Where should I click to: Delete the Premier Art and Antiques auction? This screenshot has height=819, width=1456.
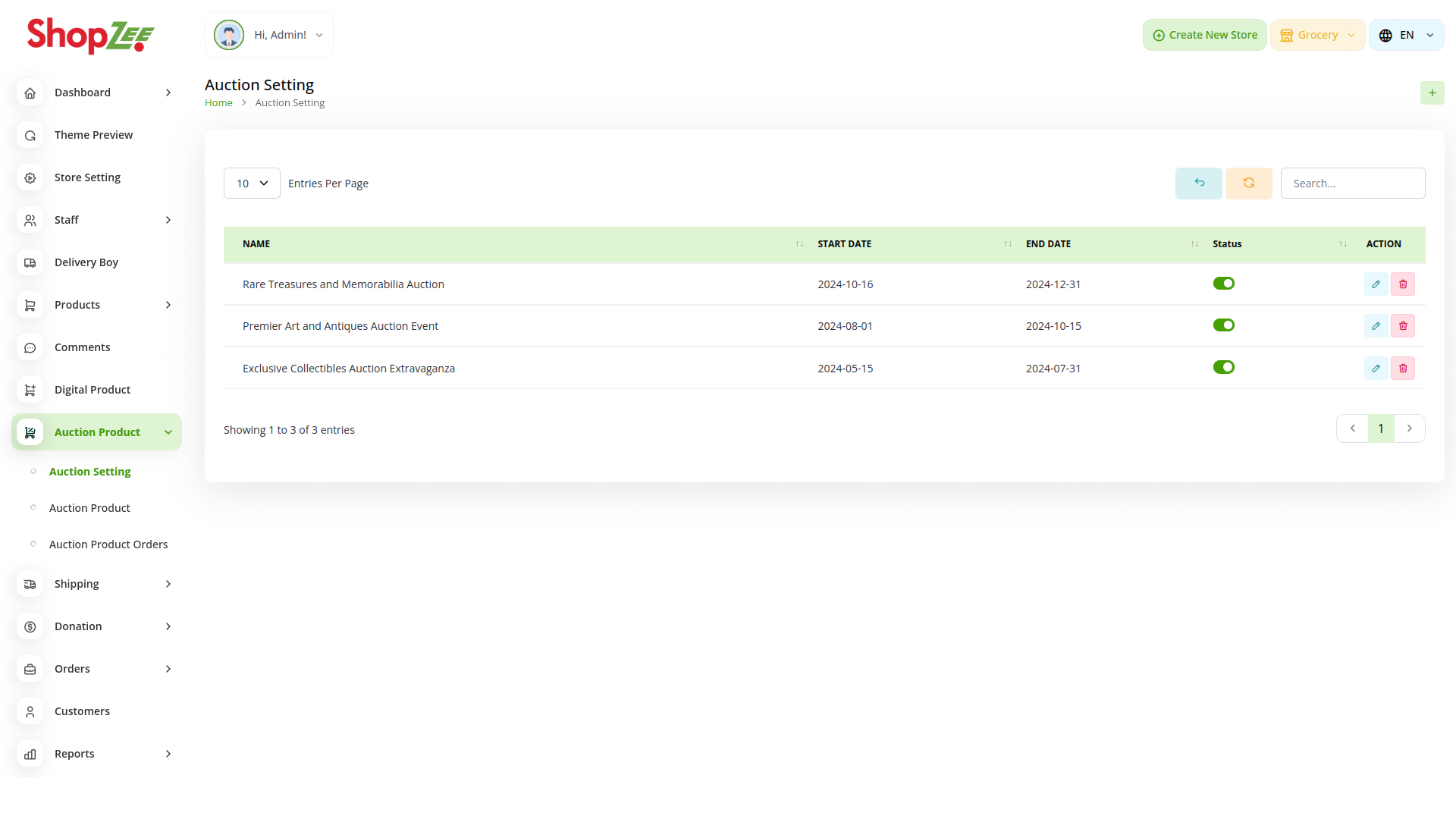tap(1403, 326)
